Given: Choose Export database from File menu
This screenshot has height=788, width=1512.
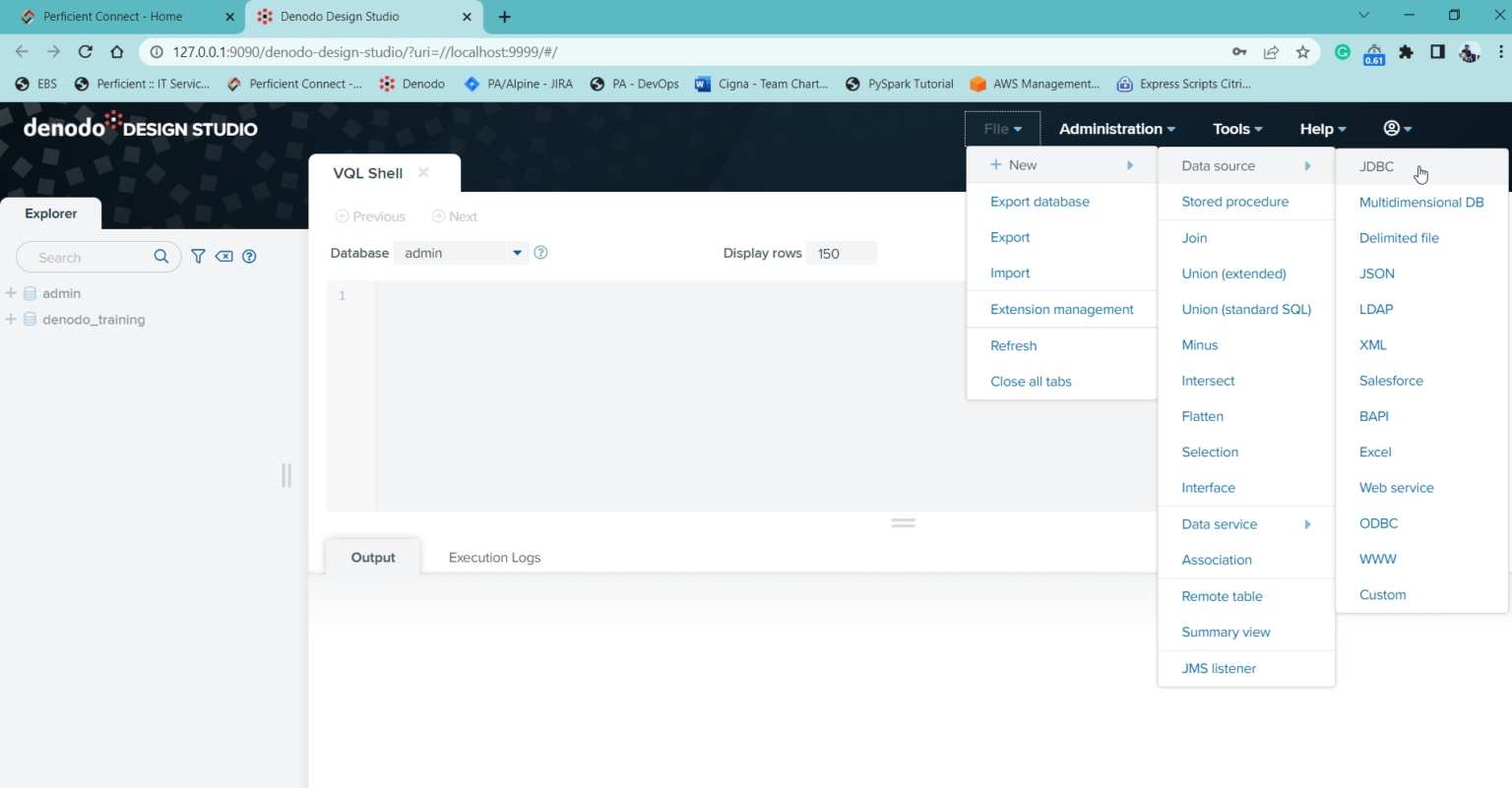Looking at the screenshot, I should click(x=1039, y=202).
